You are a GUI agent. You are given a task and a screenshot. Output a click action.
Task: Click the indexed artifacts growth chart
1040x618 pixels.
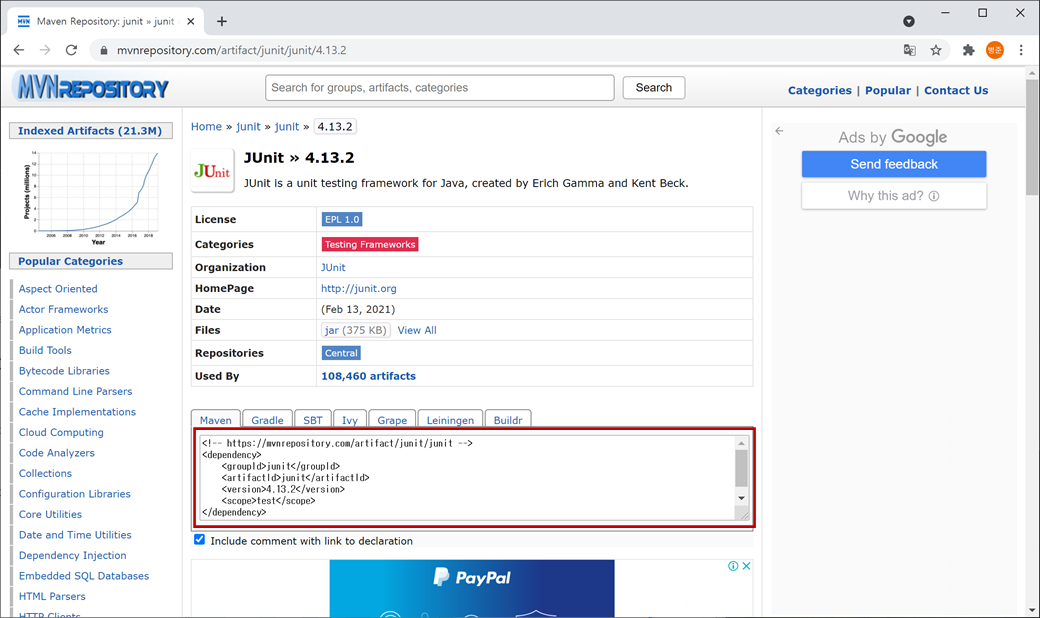click(91, 196)
